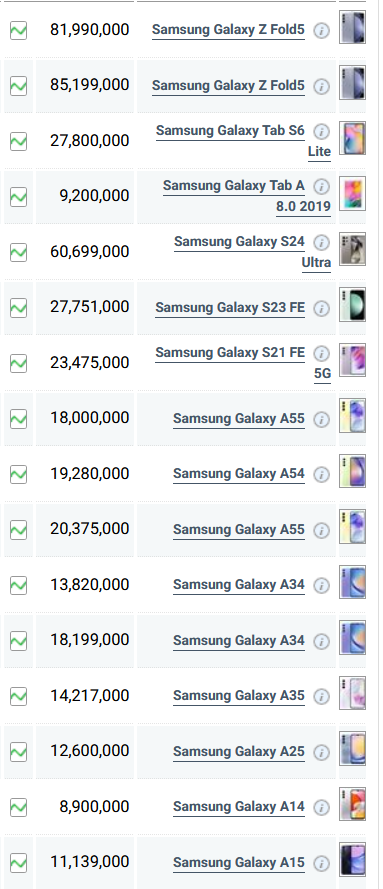The image size is (383, 889).
Task: Follow the Samsung Galaxy A25 link
Action: coord(239,752)
